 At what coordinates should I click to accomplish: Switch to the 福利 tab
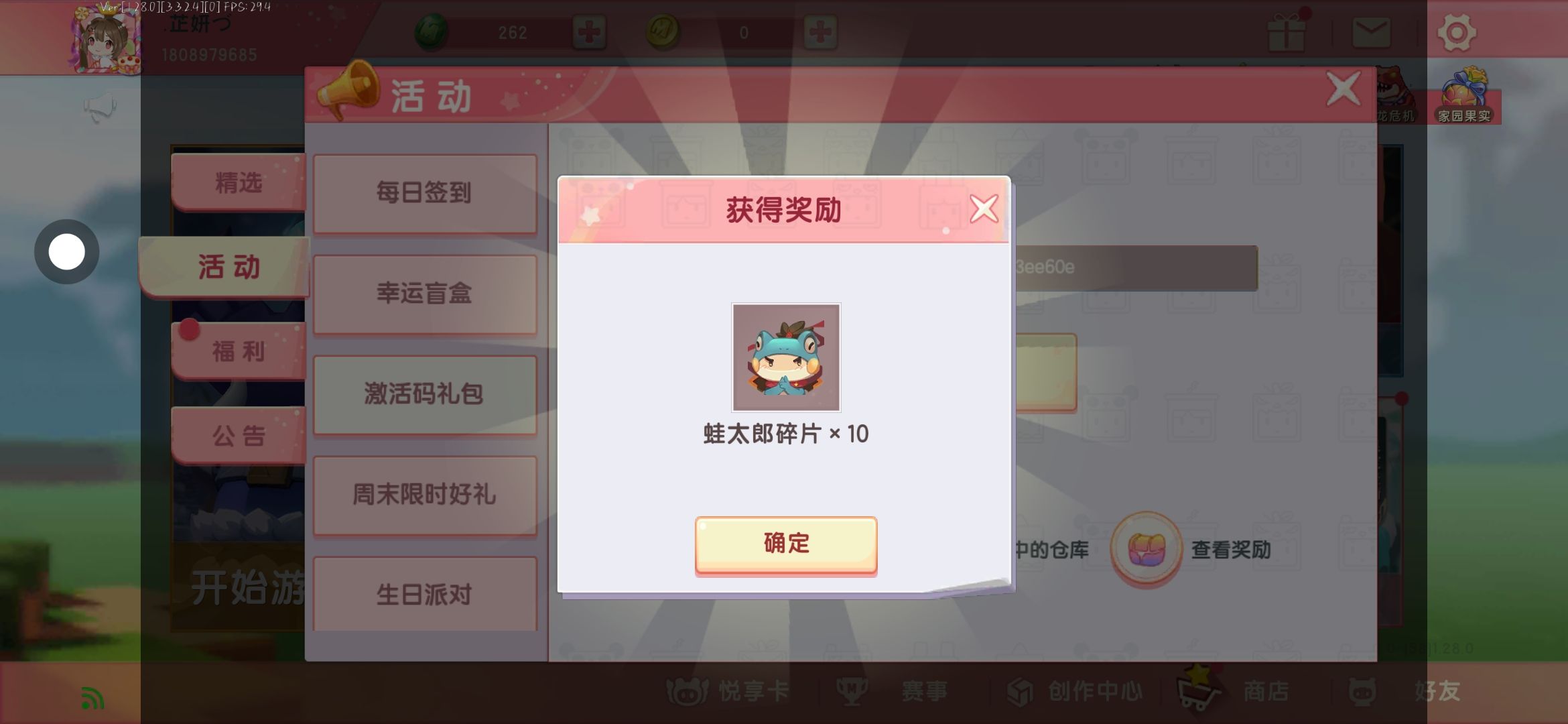(239, 351)
